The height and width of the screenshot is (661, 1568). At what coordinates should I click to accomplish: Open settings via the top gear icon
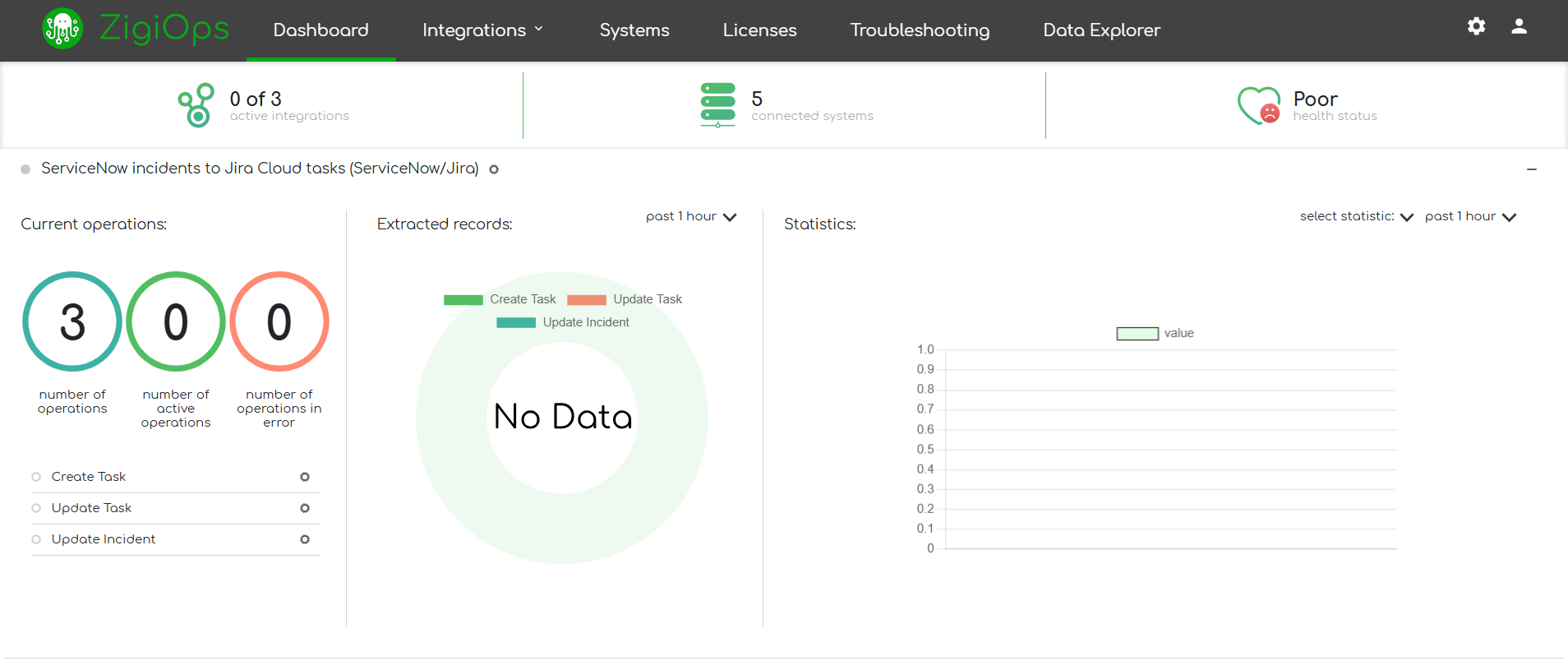coord(1476,26)
